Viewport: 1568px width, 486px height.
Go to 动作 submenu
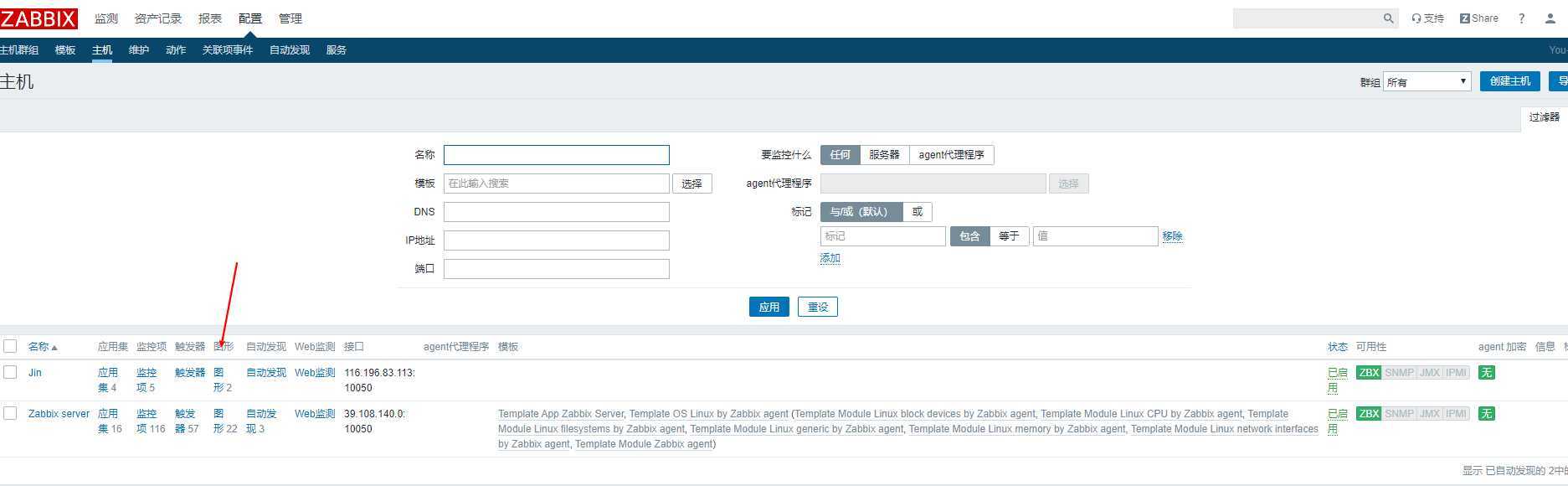(x=176, y=50)
